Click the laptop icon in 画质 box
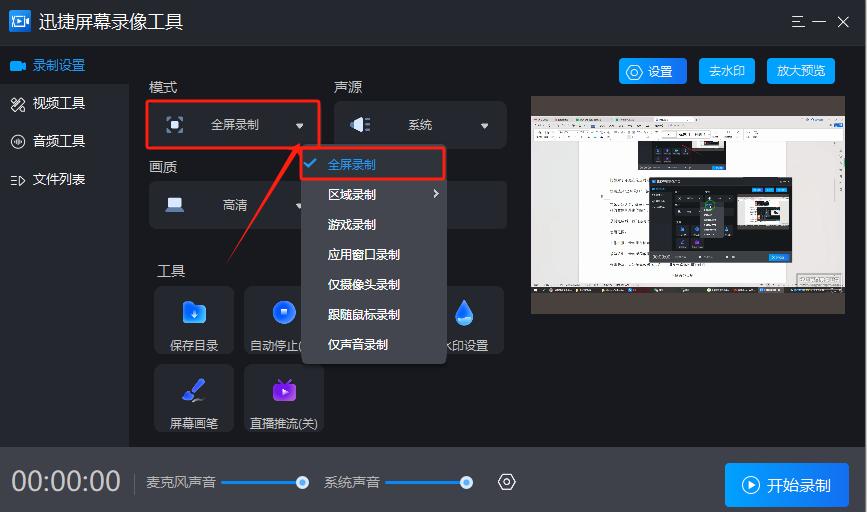This screenshot has height=512, width=867. coord(175,205)
